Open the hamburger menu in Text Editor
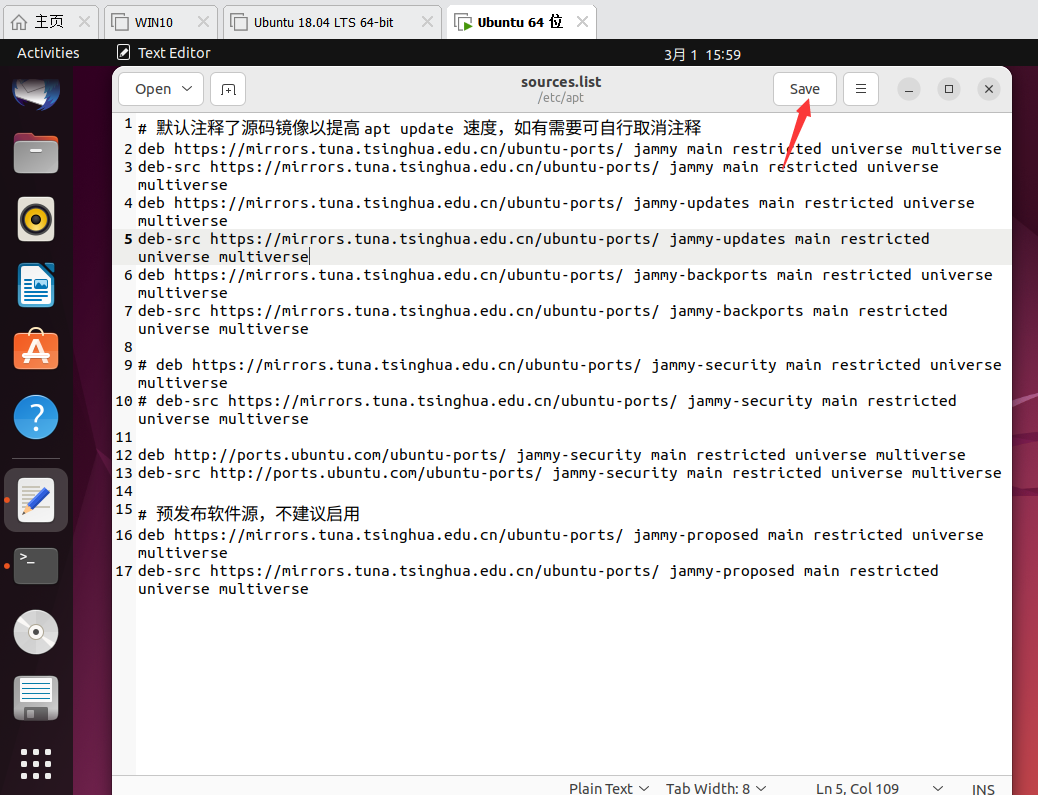The image size is (1038, 795). click(861, 89)
